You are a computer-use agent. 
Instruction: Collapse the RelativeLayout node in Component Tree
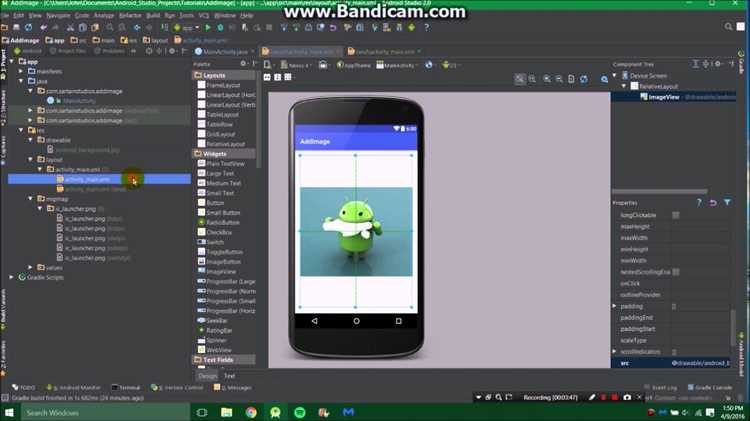624,86
